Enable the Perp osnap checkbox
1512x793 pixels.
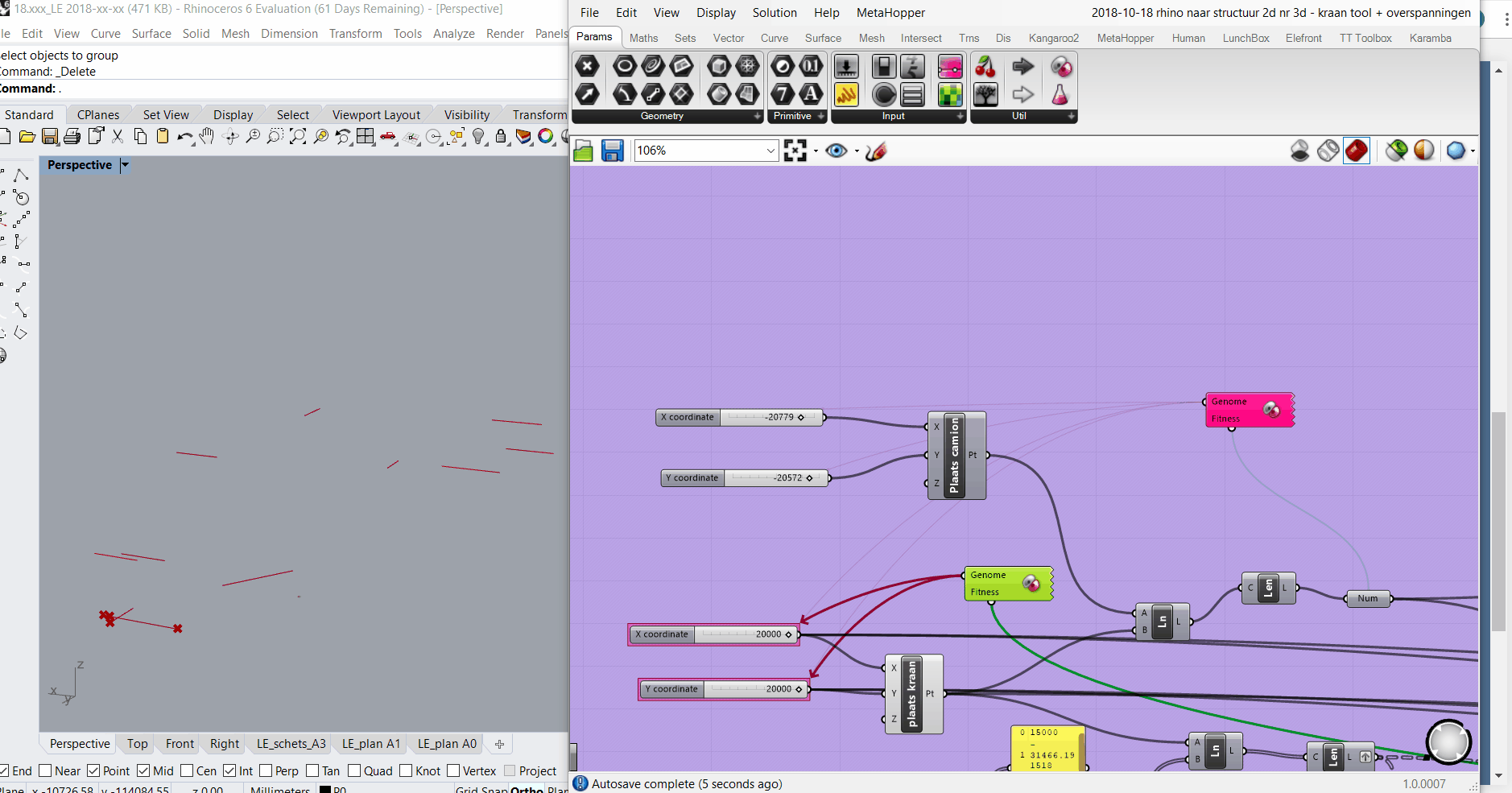266,770
